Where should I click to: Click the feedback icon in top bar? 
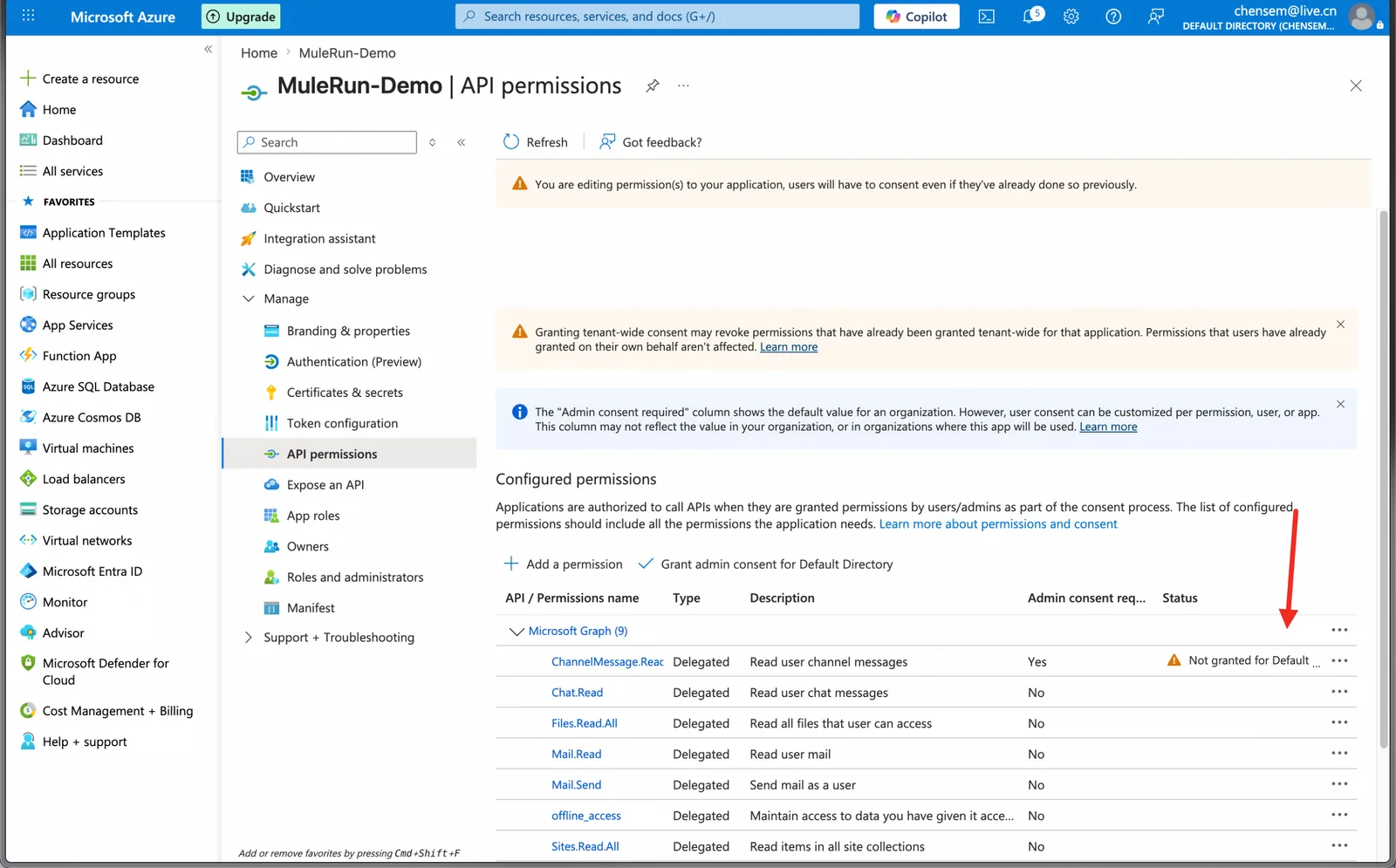click(1155, 17)
